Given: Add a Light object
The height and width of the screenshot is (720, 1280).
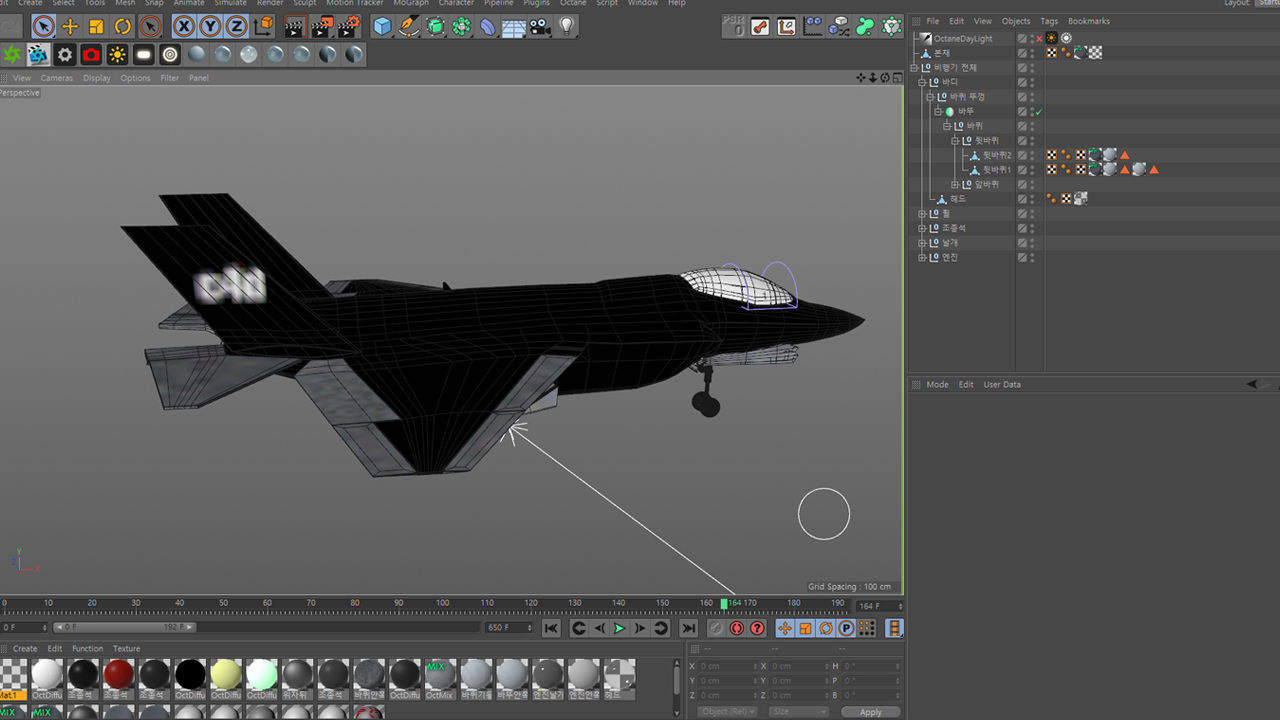Looking at the screenshot, I should [x=567, y=26].
